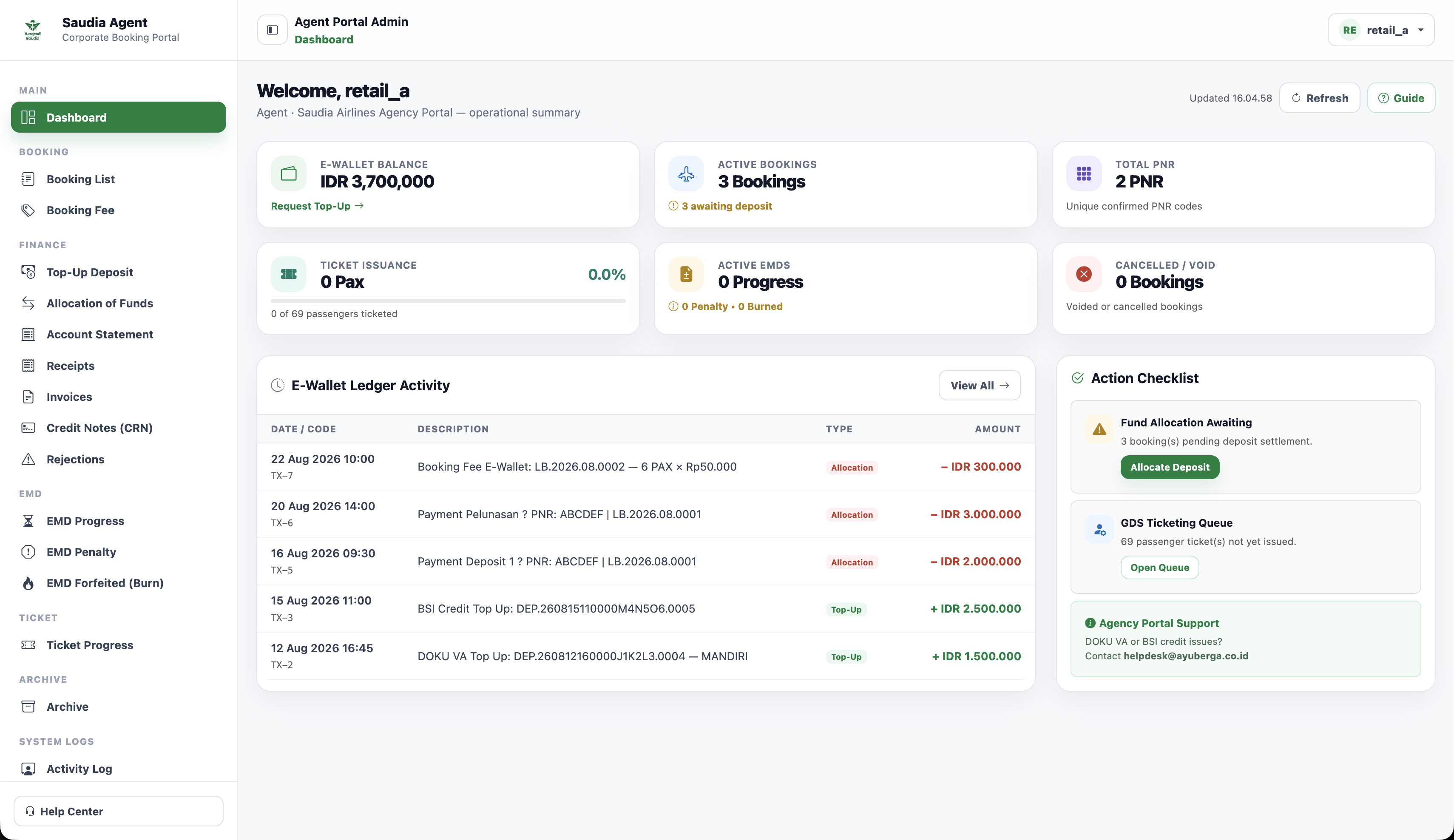Click the Saudia logo icon
The width and height of the screenshot is (1454, 840).
[x=33, y=29]
